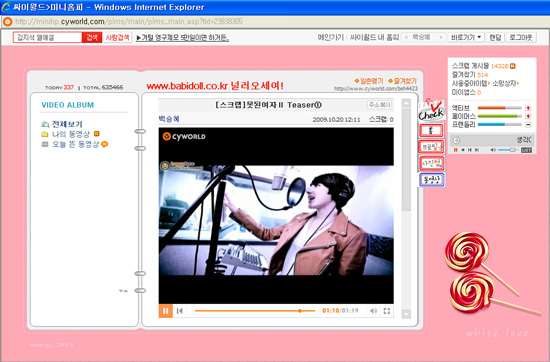Click the Cyworld logo in the video player
This screenshot has height=362, width=550.
[184, 136]
